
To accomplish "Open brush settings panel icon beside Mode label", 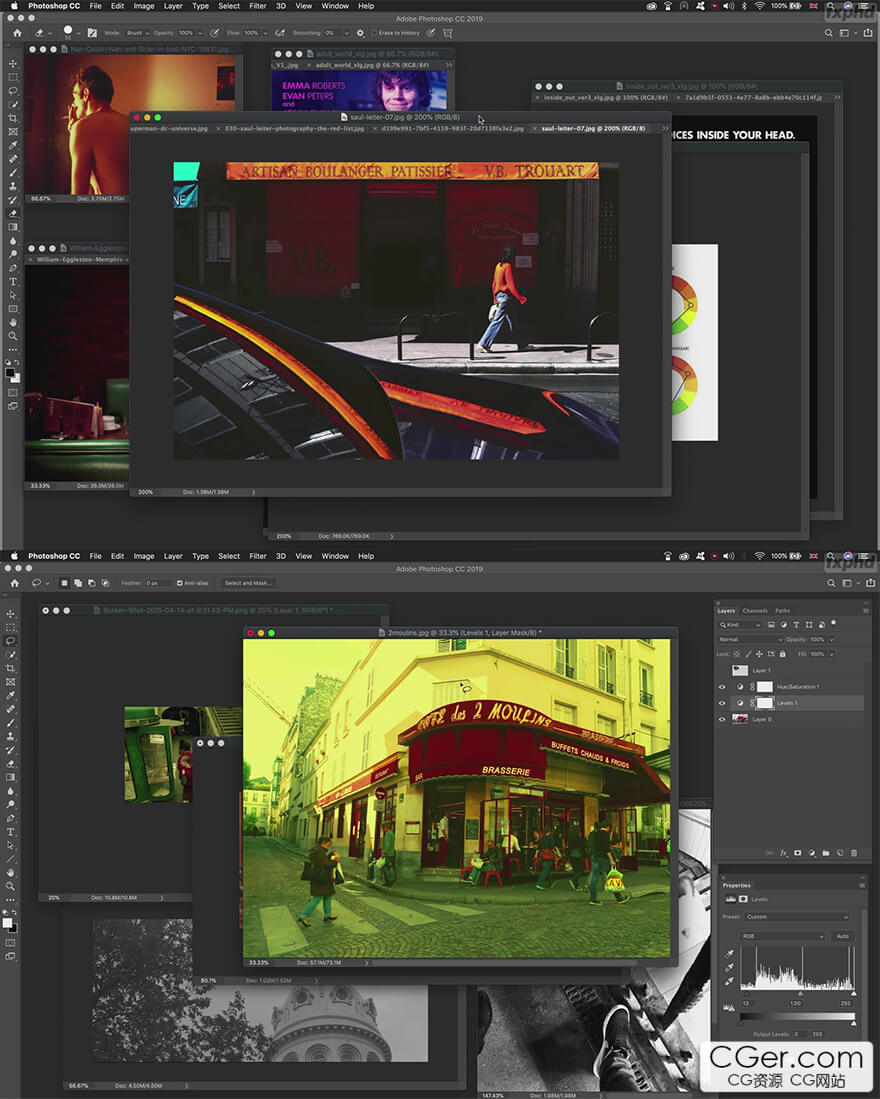I will pyautogui.click(x=92, y=33).
